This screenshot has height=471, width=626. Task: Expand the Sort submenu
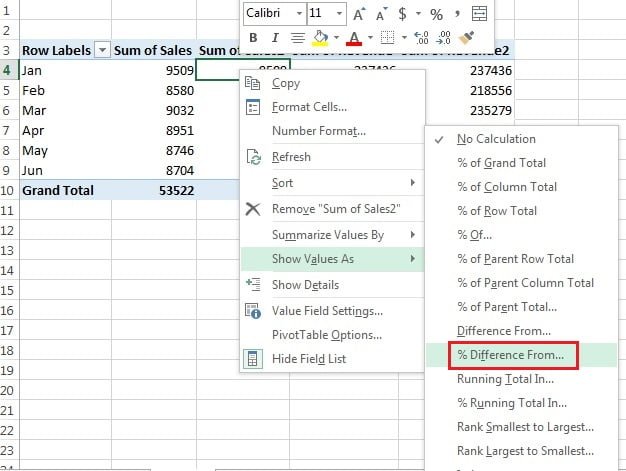tap(332, 183)
